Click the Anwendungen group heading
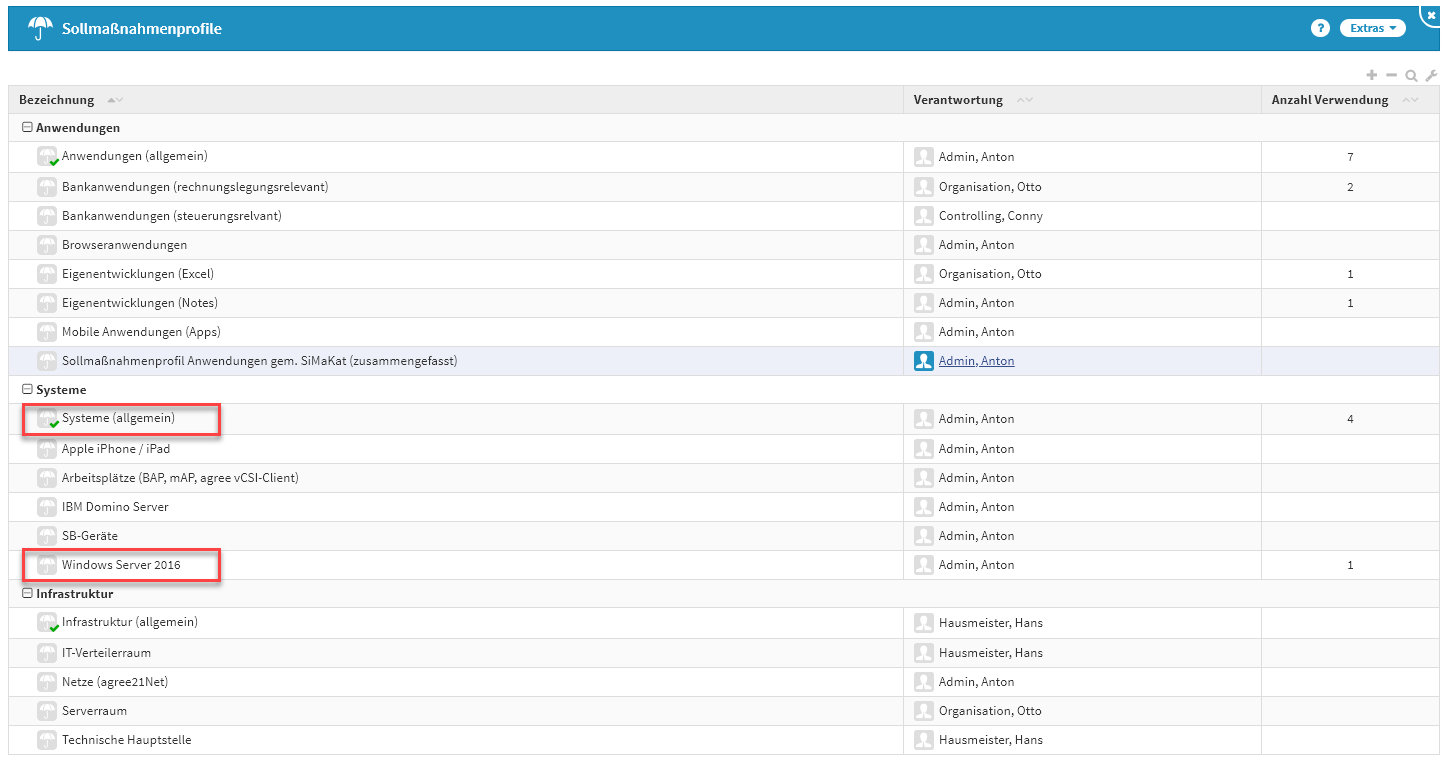Image resolution: width=1445 pixels, height=761 pixels. [78, 128]
